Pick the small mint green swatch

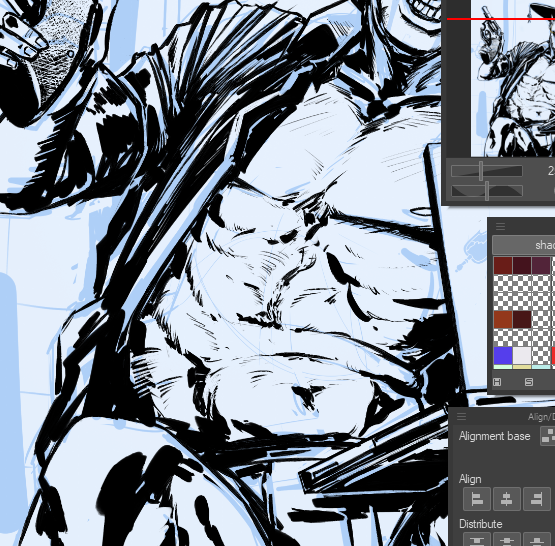point(503,367)
